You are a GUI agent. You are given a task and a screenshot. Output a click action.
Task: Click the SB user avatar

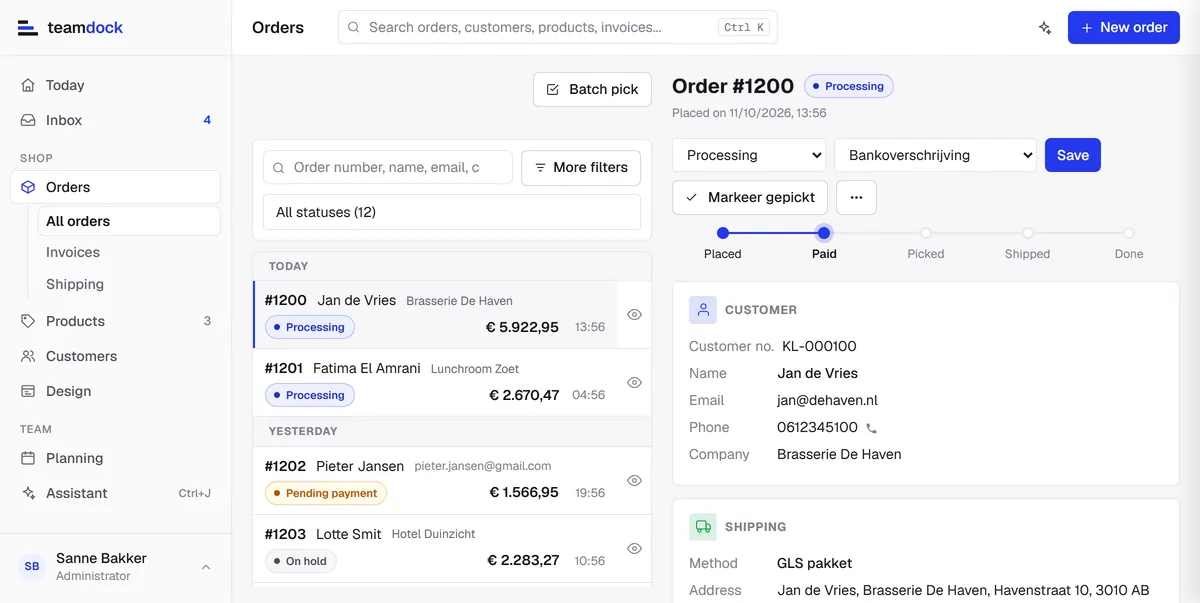(x=32, y=566)
